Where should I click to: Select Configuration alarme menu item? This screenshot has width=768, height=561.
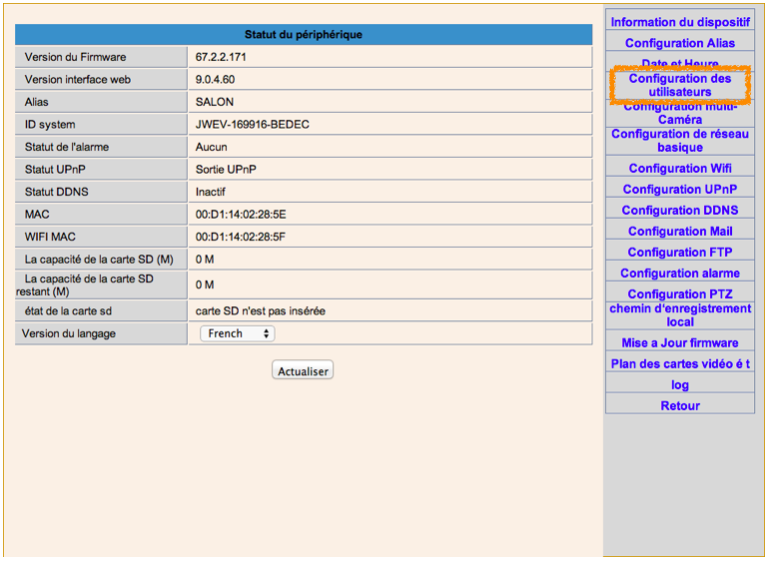pos(680,273)
